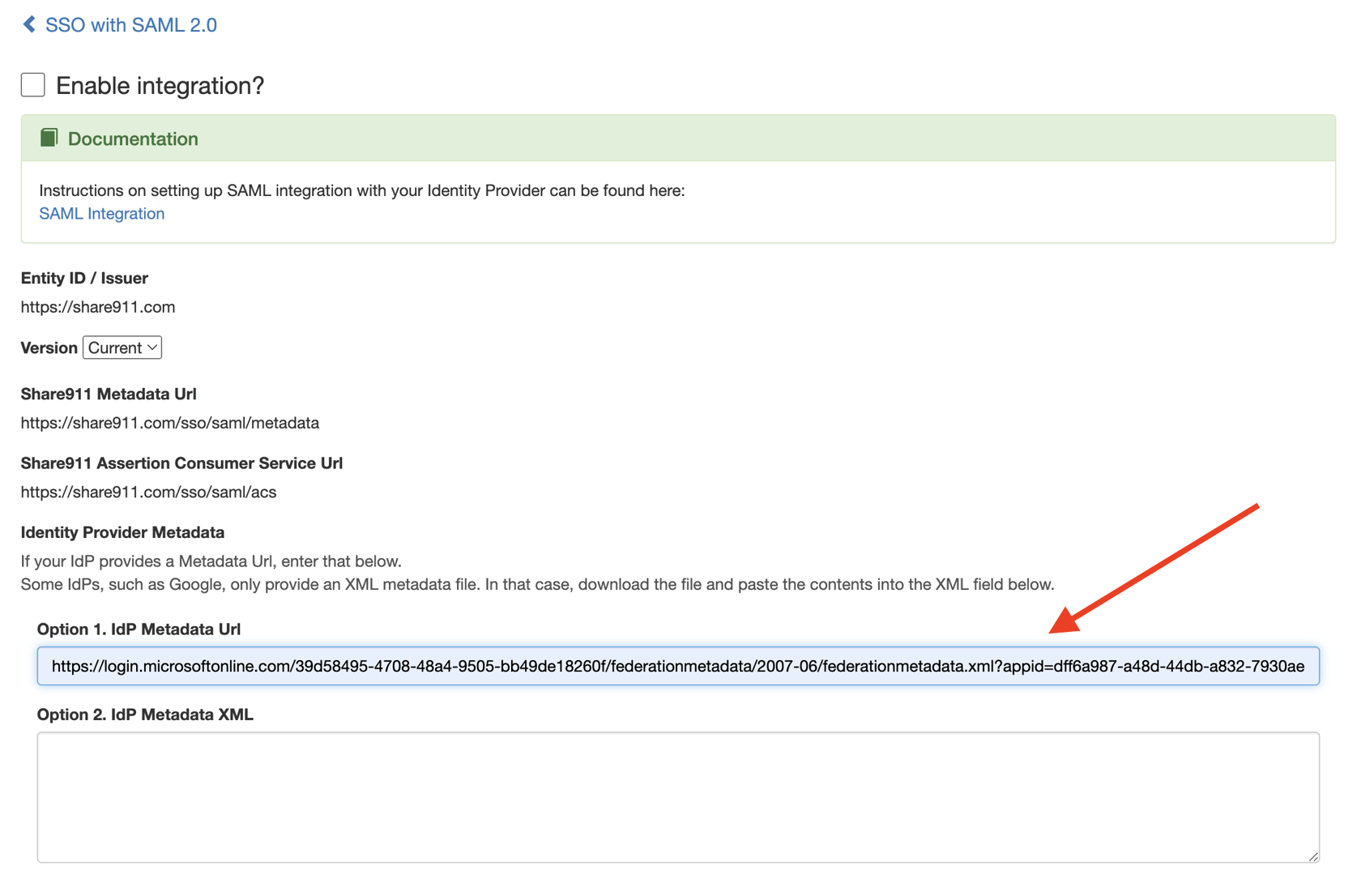Image resolution: width=1357 pixels, height=896 pixels.
Task: Click the Documentation book icon
Action: click(49, 138)
